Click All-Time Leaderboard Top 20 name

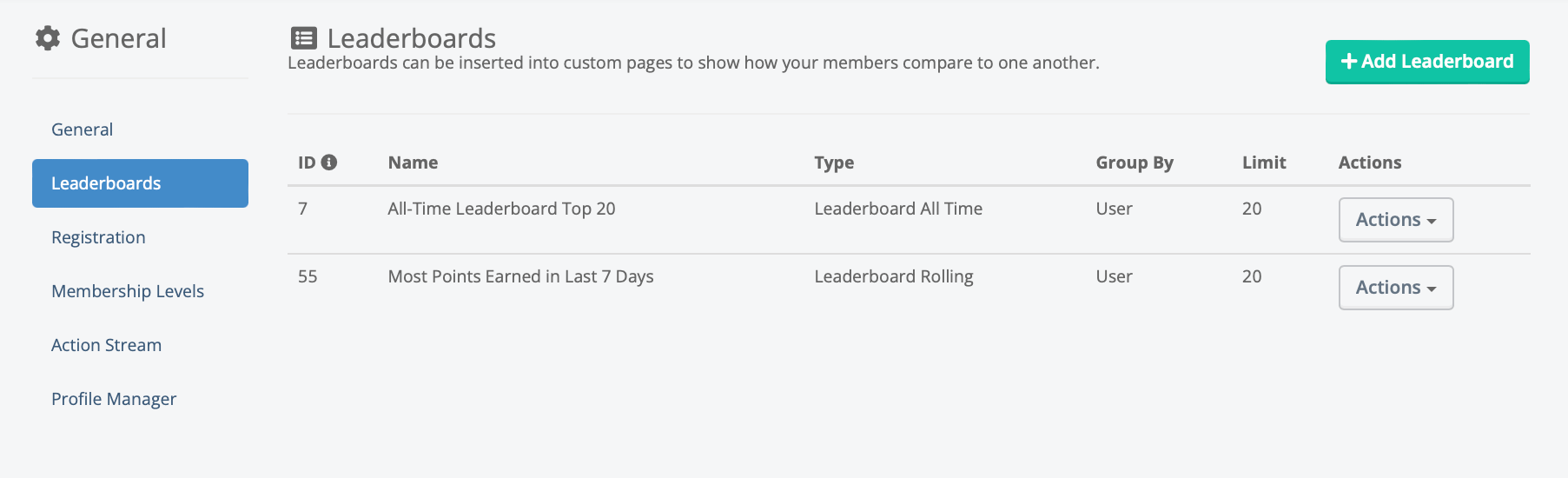coord(501,209)
